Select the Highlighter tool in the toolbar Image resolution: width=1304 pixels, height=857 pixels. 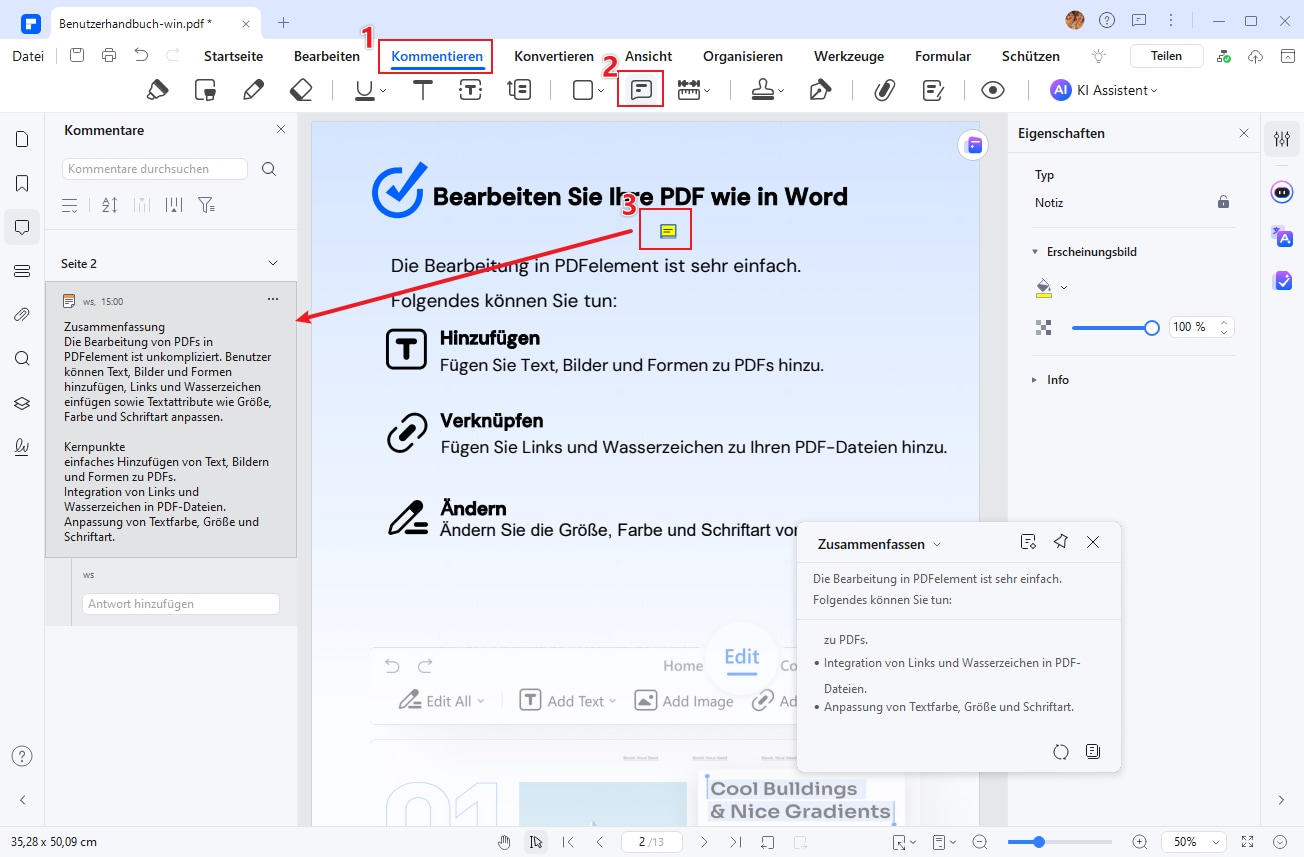tap(156, 90)
